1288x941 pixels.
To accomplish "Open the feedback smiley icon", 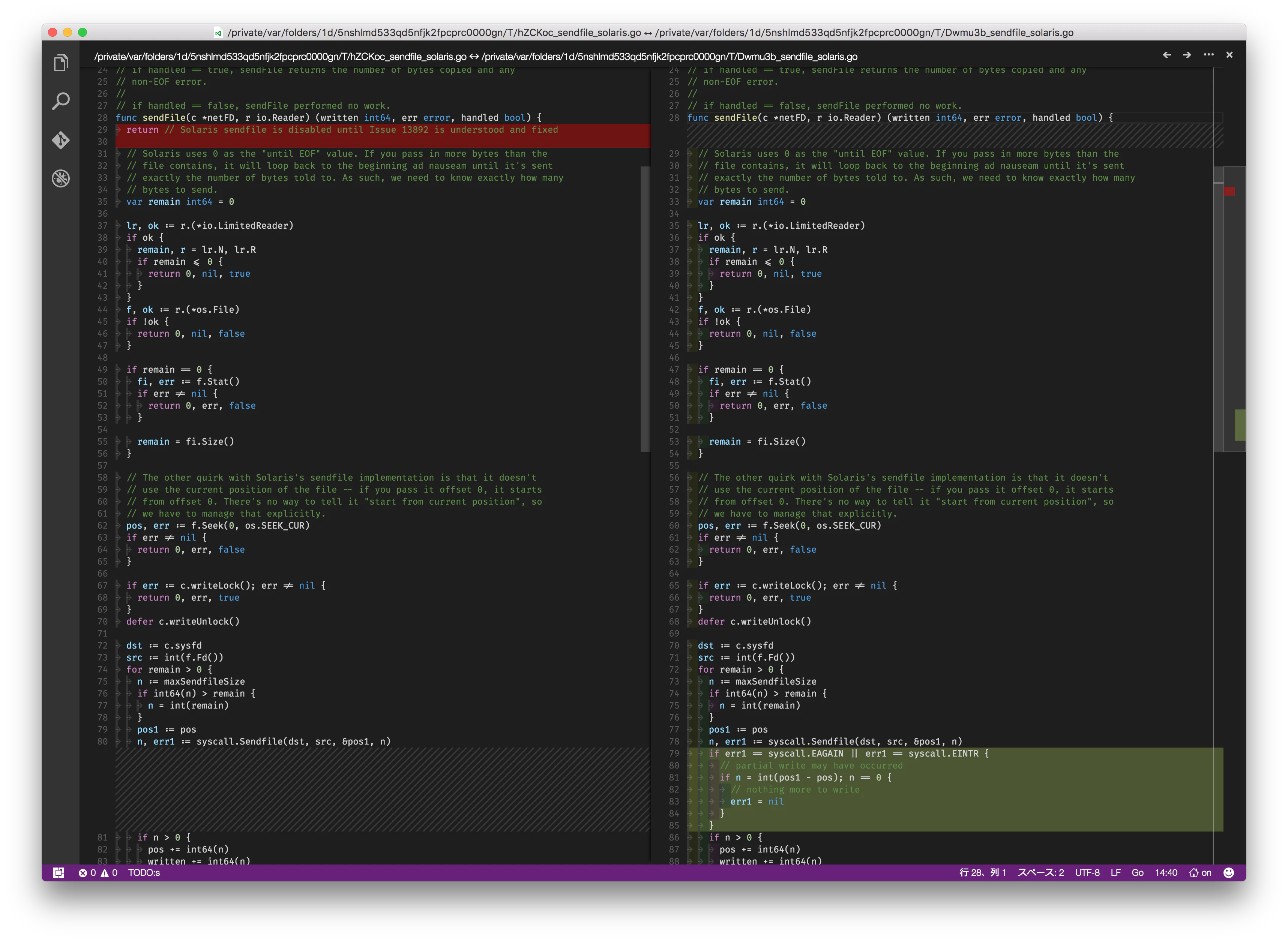I will click(1229, 873).
